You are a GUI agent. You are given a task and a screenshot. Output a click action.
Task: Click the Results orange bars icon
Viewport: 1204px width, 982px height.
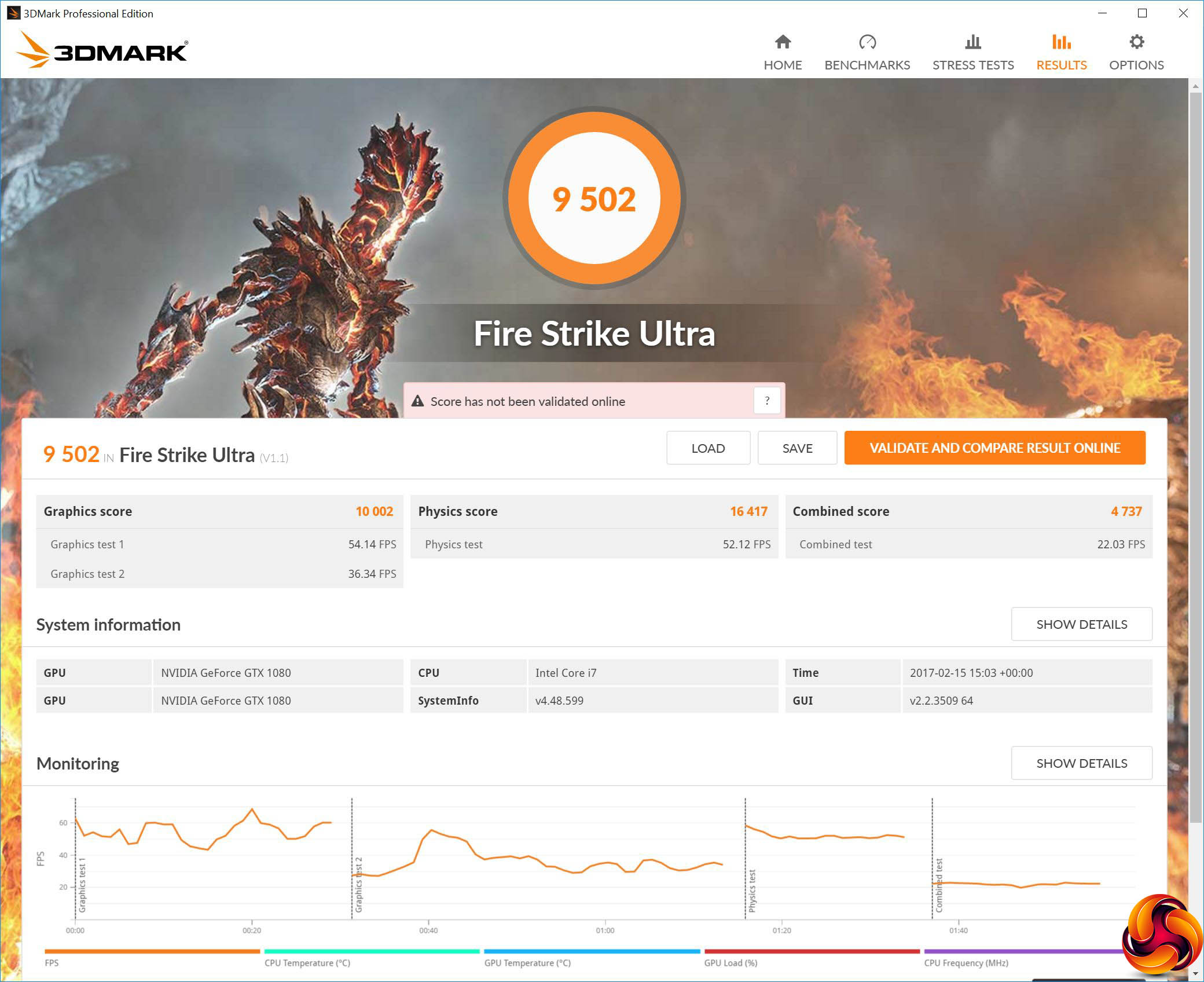pos(1061,42)
